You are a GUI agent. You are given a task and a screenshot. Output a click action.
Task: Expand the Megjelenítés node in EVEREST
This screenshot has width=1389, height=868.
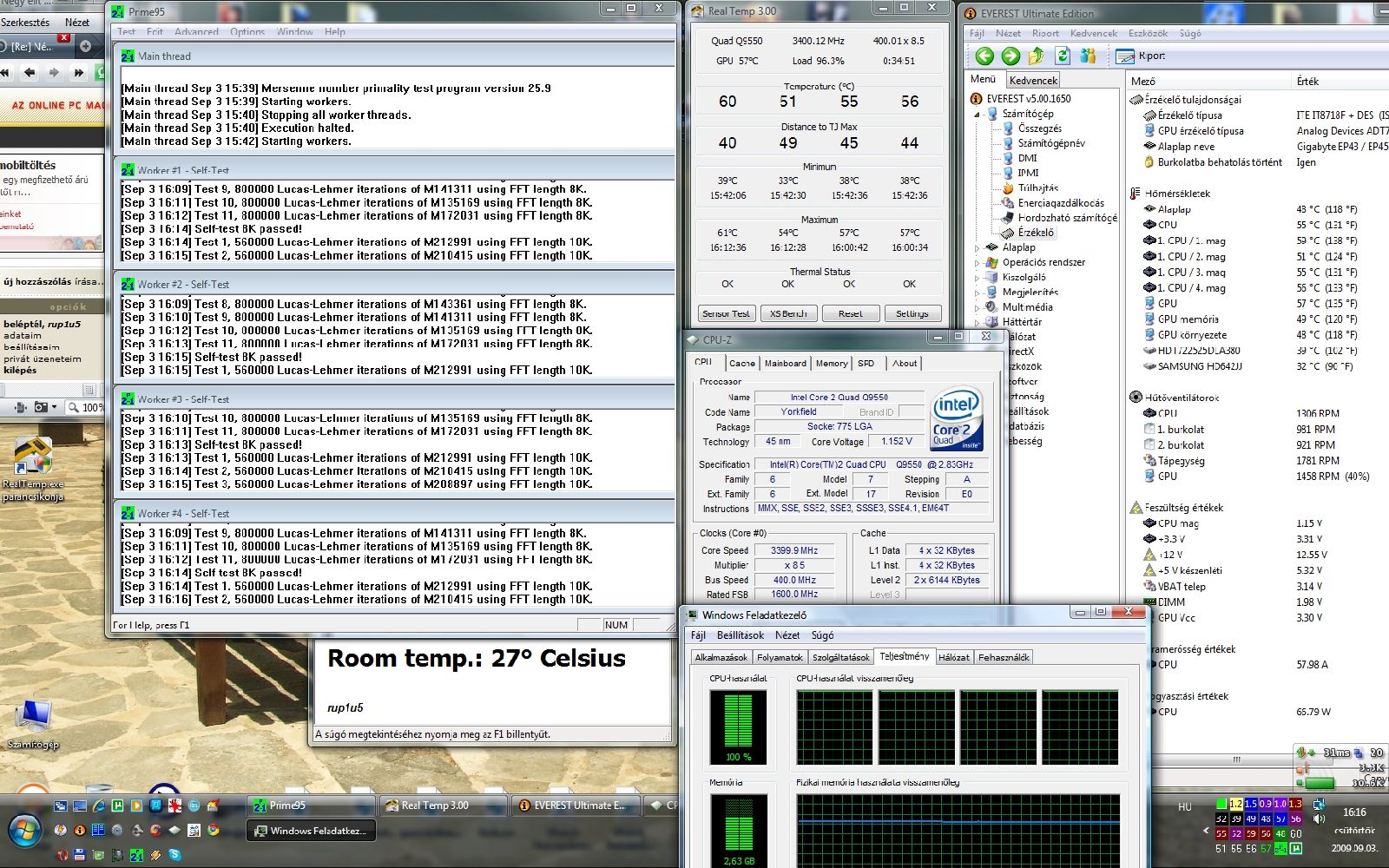978,292
